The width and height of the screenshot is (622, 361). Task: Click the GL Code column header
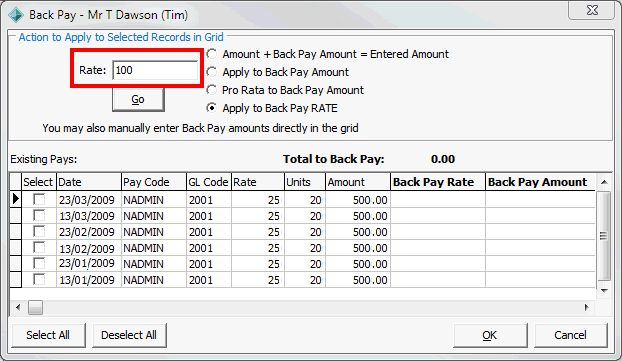click(209, 182)
